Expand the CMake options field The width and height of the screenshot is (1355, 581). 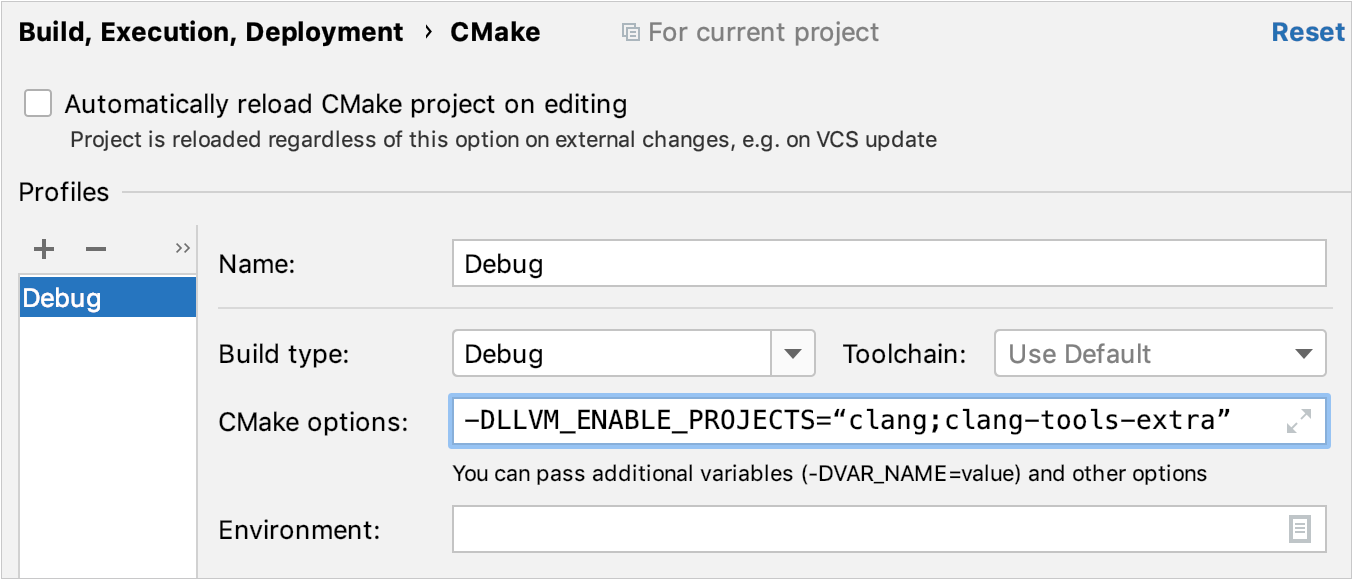click(x=1298, y=422)
